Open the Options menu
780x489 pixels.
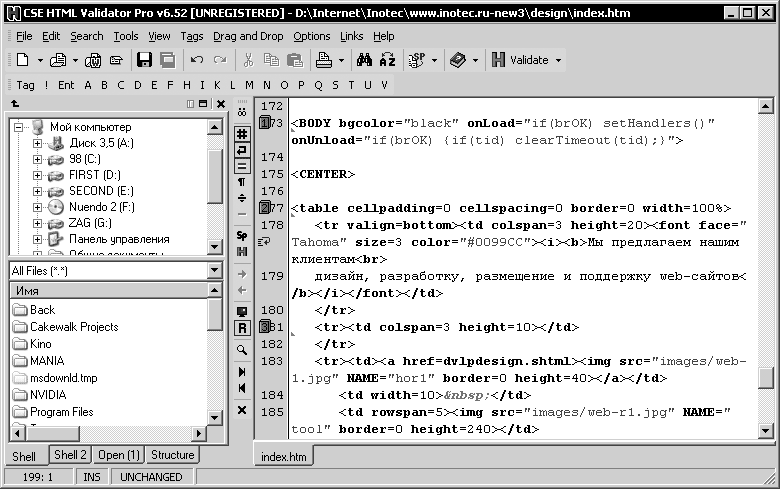tap(311, 36)
